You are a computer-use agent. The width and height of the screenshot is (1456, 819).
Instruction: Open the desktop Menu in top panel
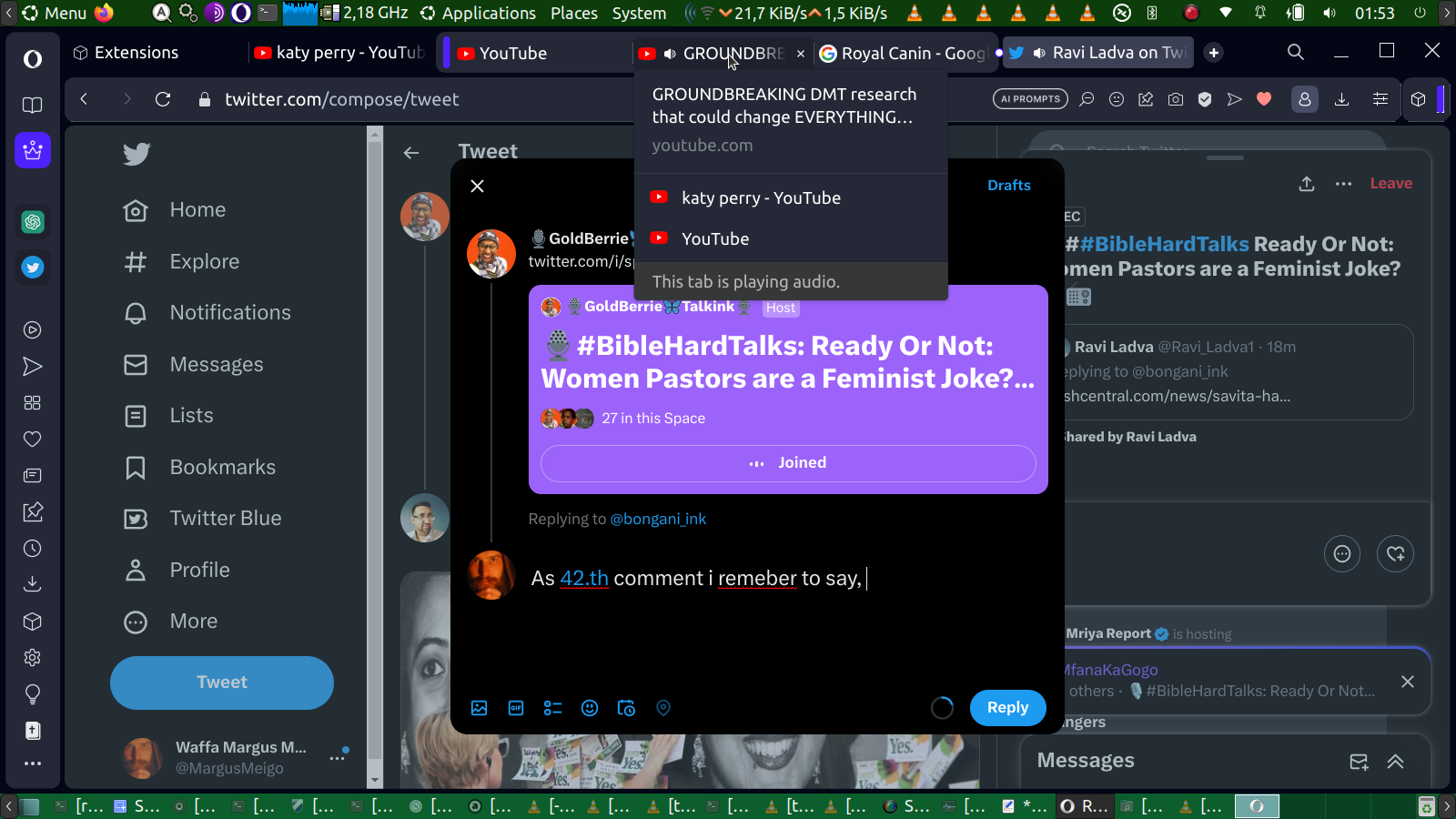[55, 13]
